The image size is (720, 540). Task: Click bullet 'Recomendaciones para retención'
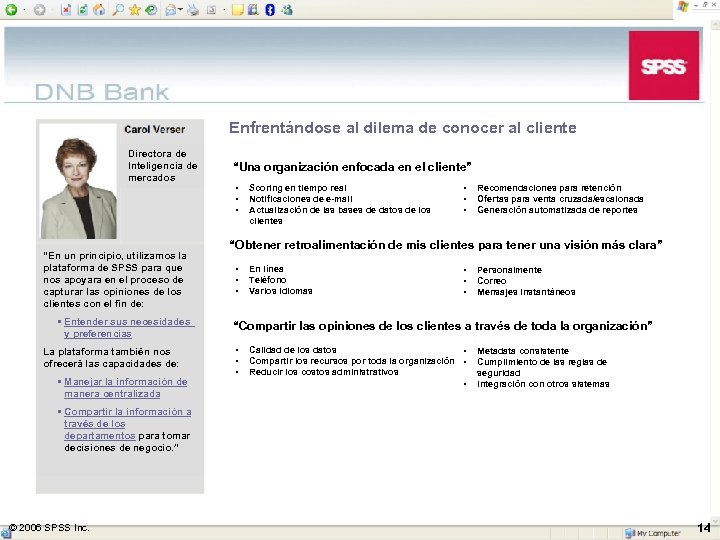[x=549, y=188]
